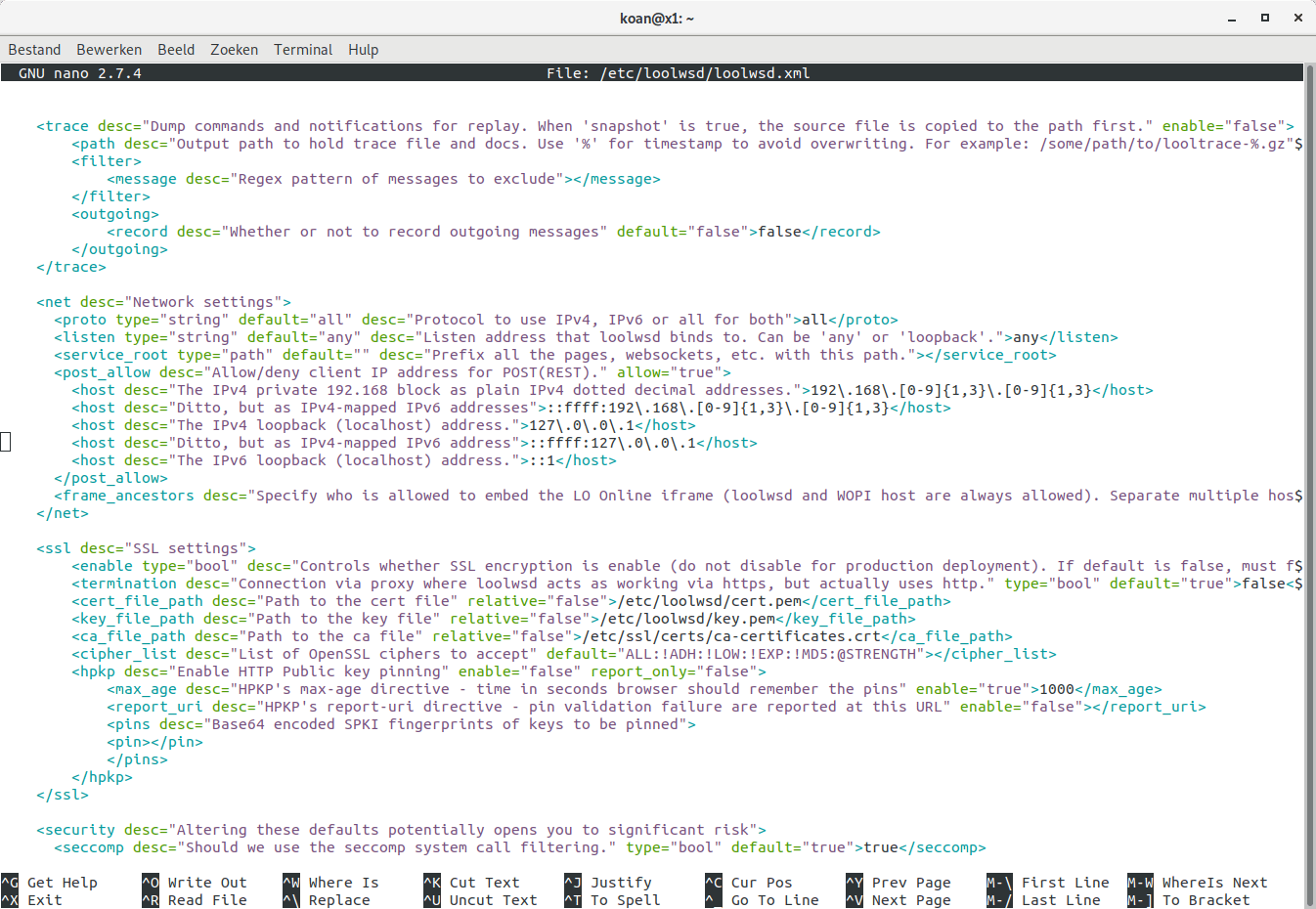1316x909 pixels.
Task: Click the Last Line shortcut label
Action: coord(1061,900)
